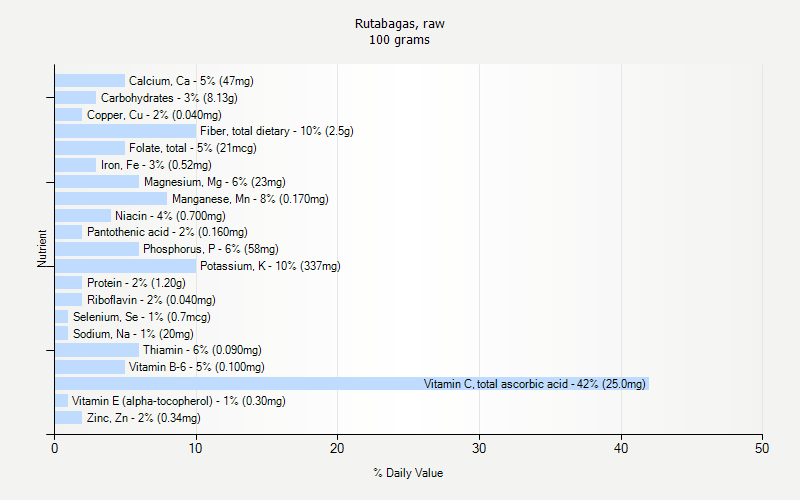The image size is (800, 500).
Task: Select the Niacin data label
Action: 170,216
